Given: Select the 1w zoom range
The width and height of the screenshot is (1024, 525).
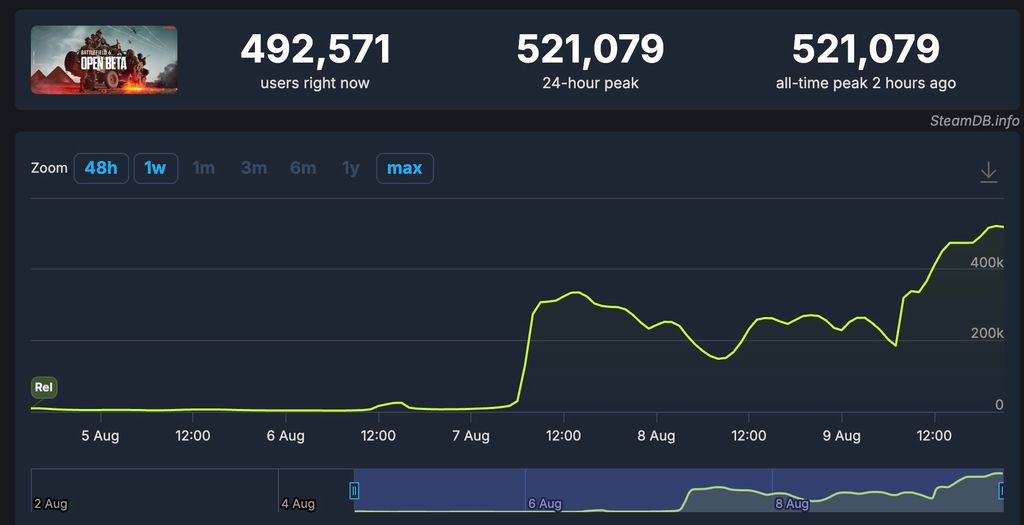Looking at the screenshot, I should (155, 168).
